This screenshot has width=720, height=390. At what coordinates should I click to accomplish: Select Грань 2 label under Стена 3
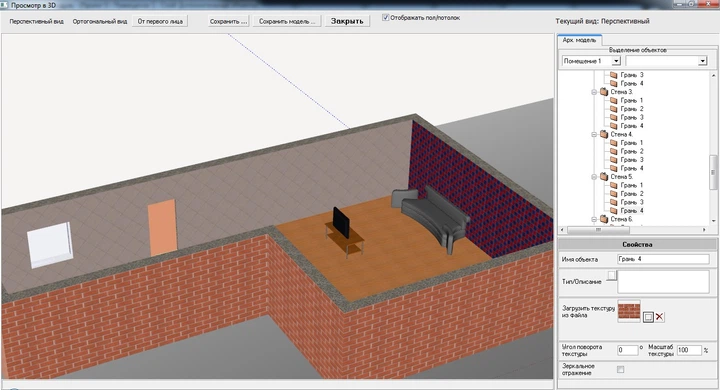tap(632, 109)
